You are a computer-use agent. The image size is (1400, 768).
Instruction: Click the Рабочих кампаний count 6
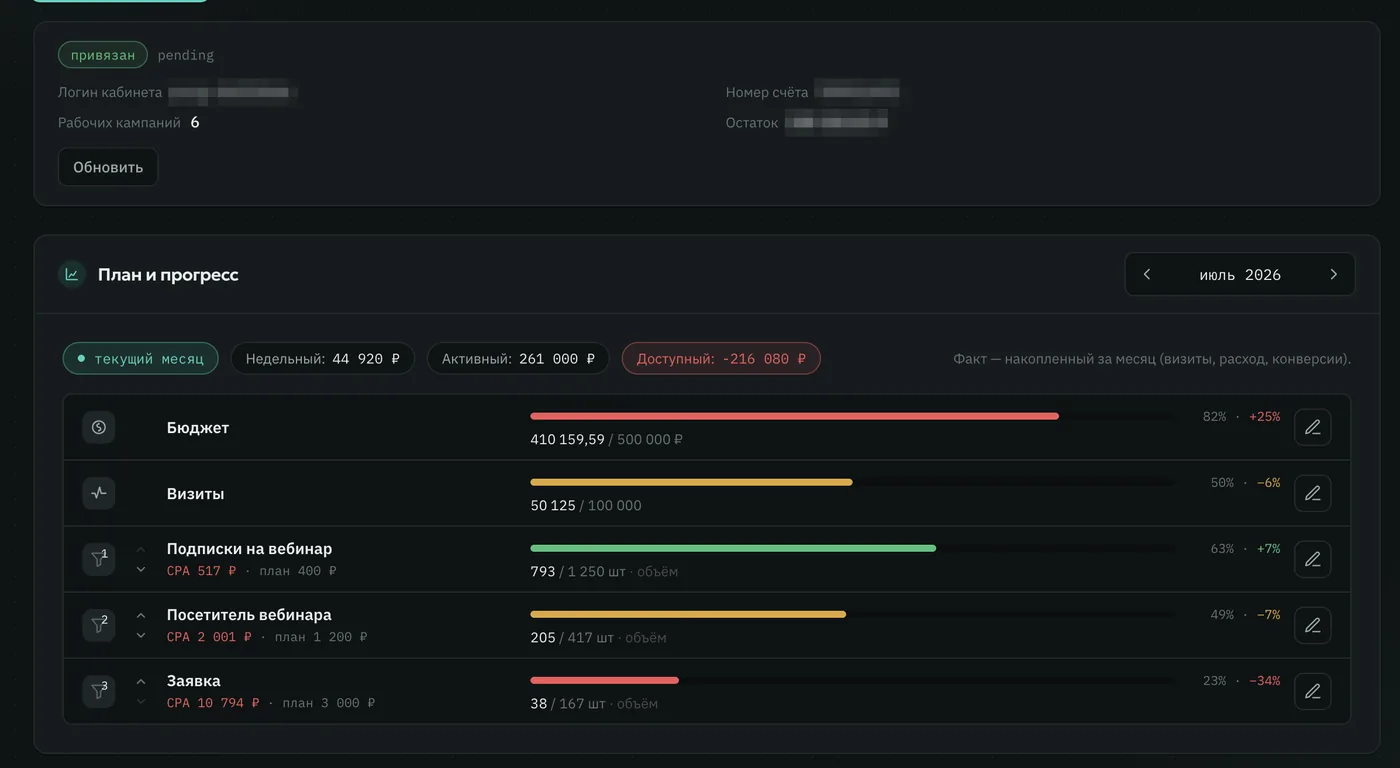[195, 122]
